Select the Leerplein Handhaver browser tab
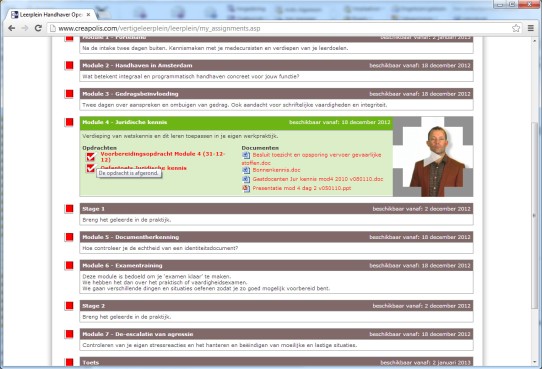 point(51,15)
